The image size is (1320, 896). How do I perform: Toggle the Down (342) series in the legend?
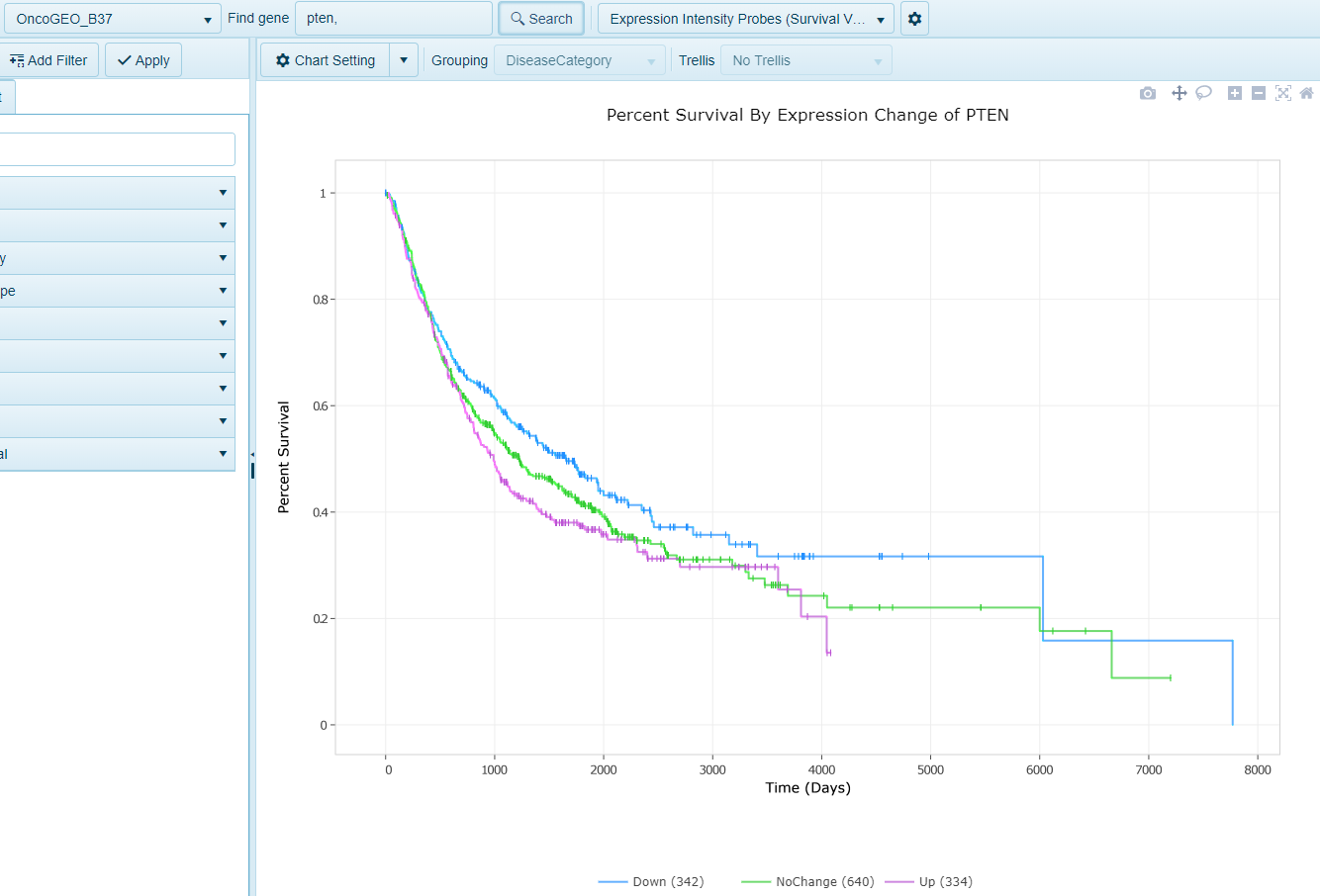652,881
